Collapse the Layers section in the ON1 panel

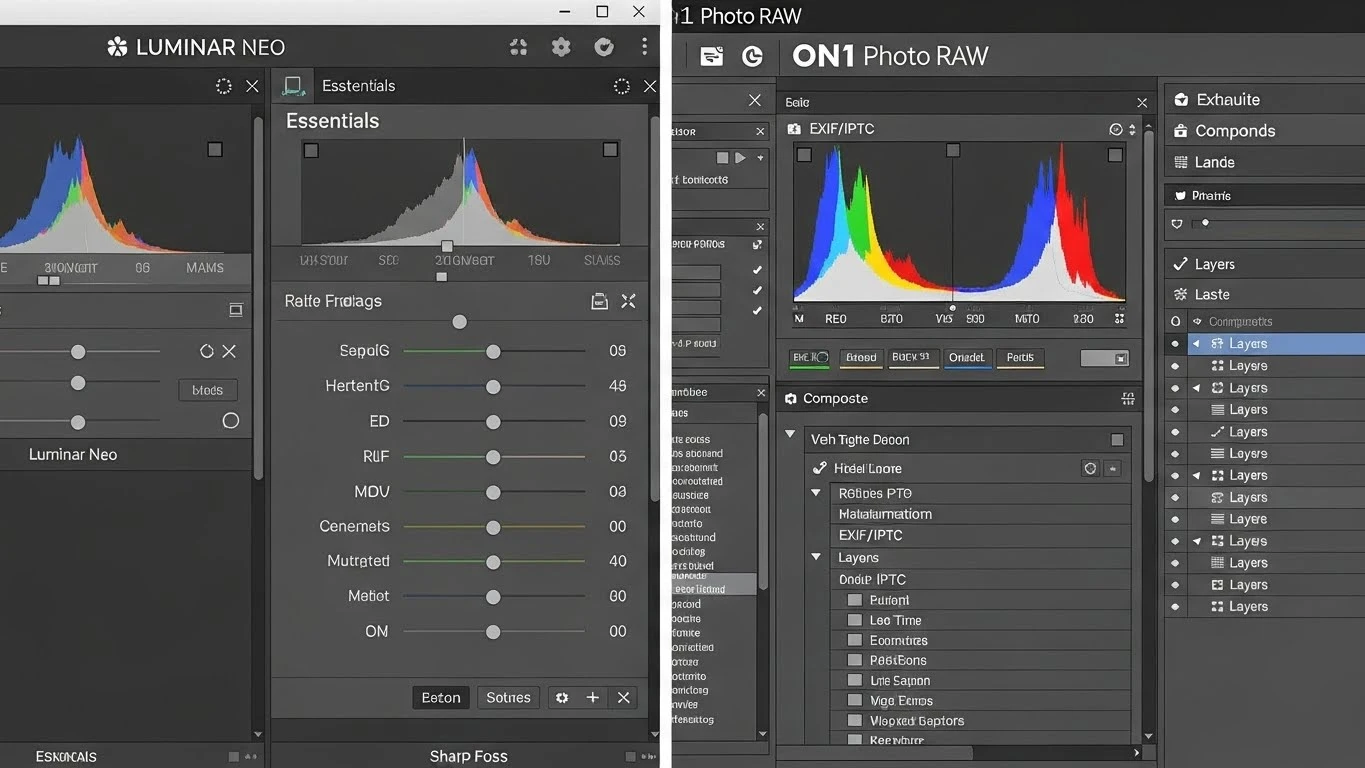pos(815,558)
